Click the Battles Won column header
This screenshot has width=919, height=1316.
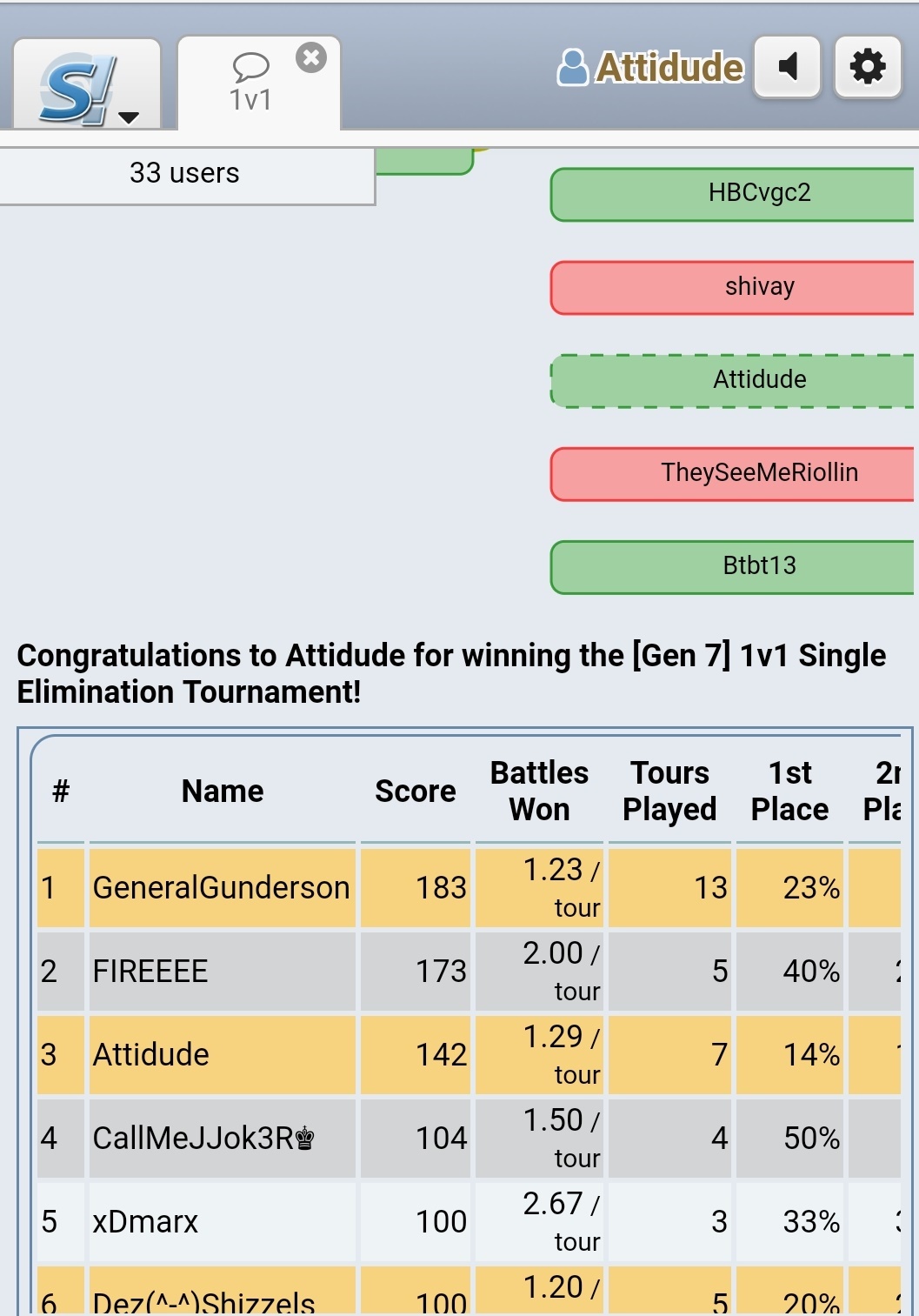539,792
